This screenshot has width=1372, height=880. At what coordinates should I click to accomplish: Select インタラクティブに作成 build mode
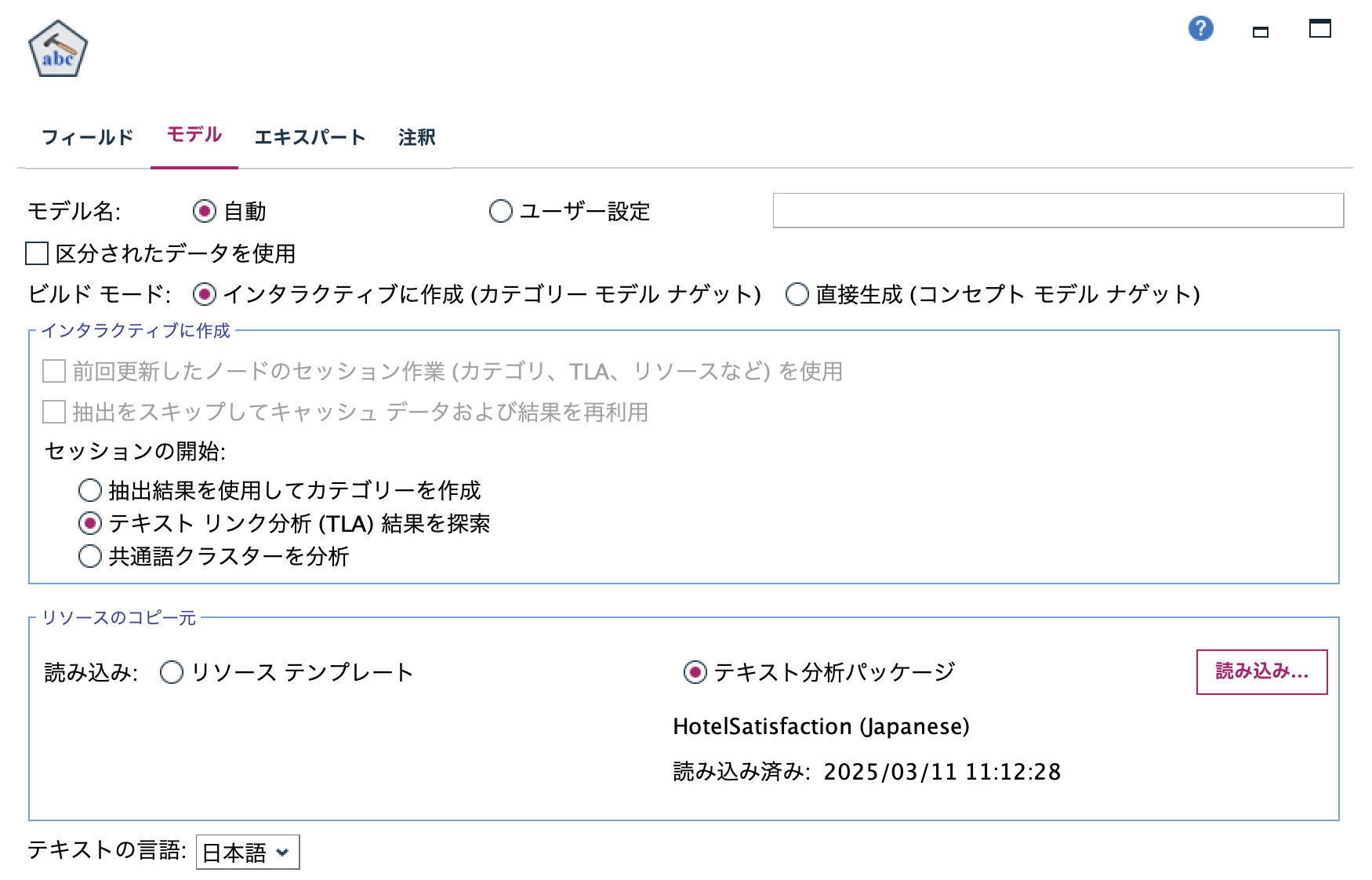205,296
